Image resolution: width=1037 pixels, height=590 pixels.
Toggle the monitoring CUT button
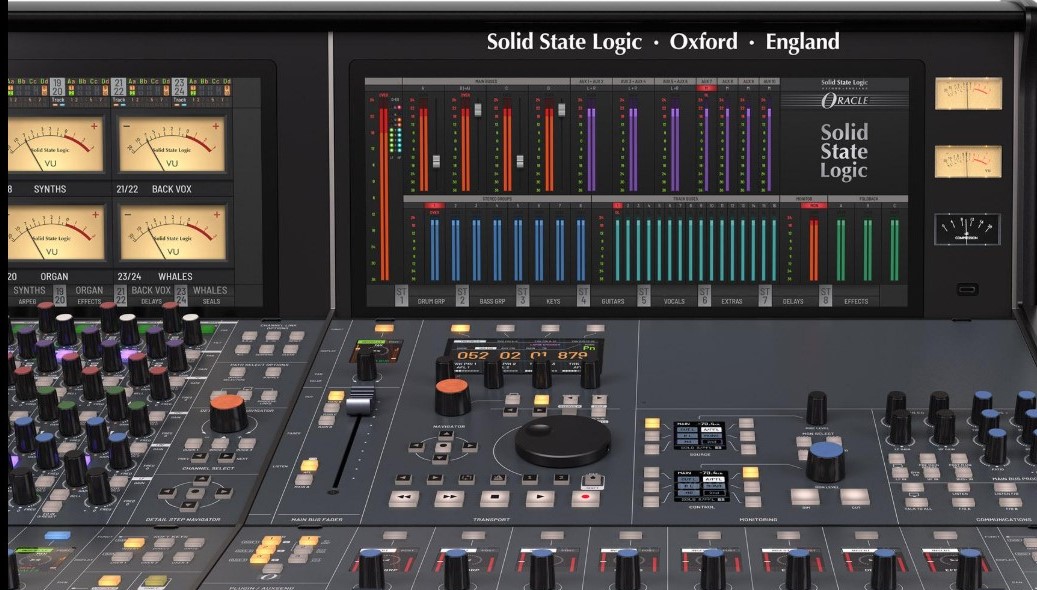click(x=854, y=497)
